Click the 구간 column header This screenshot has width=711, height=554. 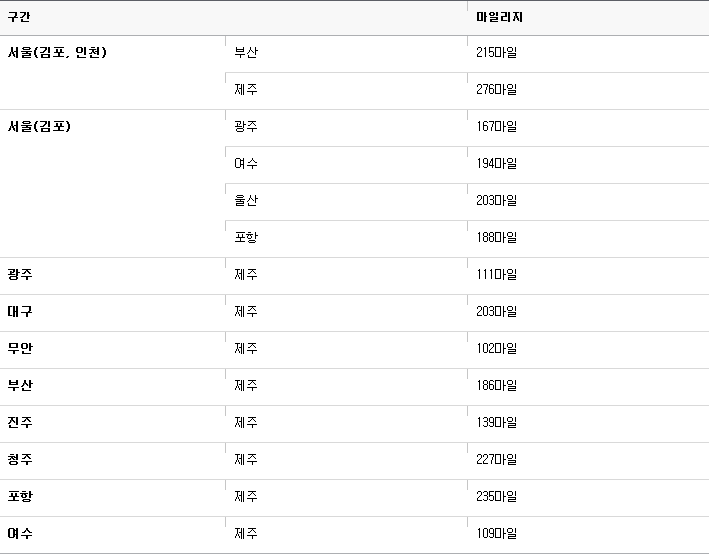pos(19,17)
